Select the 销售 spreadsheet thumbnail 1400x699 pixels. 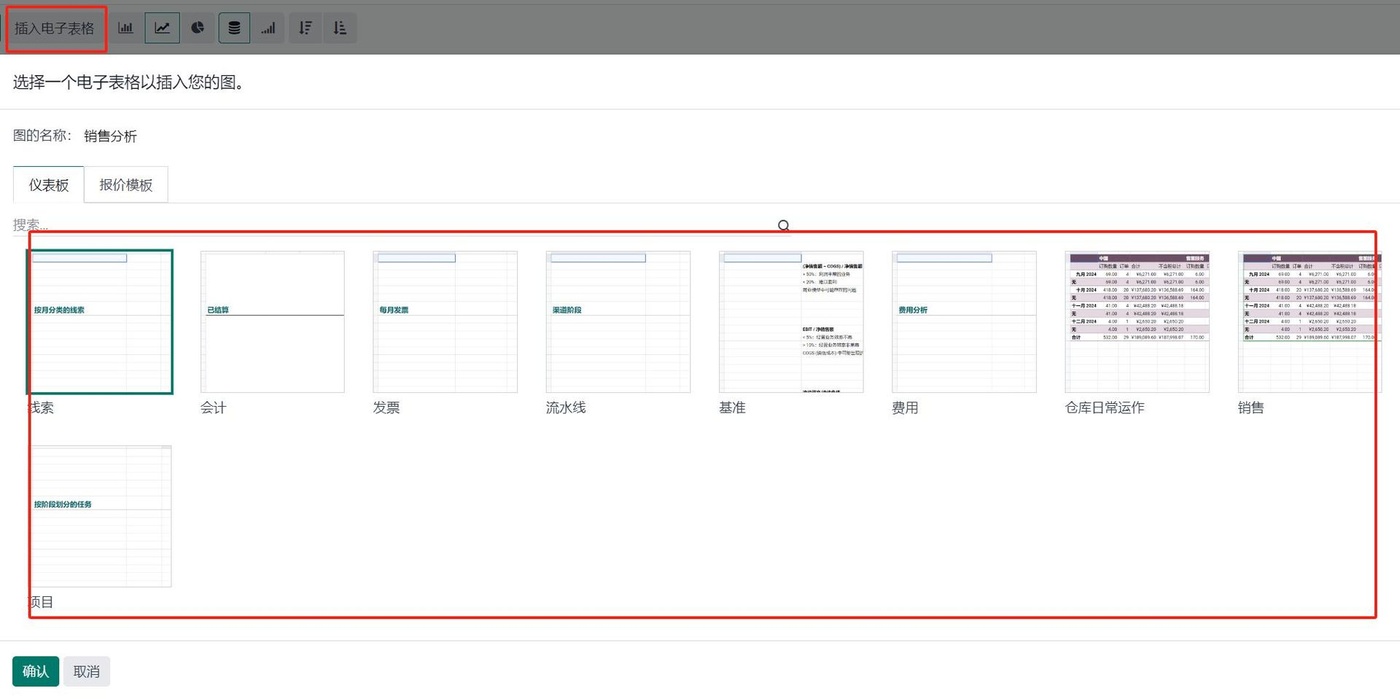(x=1309, y=322)
